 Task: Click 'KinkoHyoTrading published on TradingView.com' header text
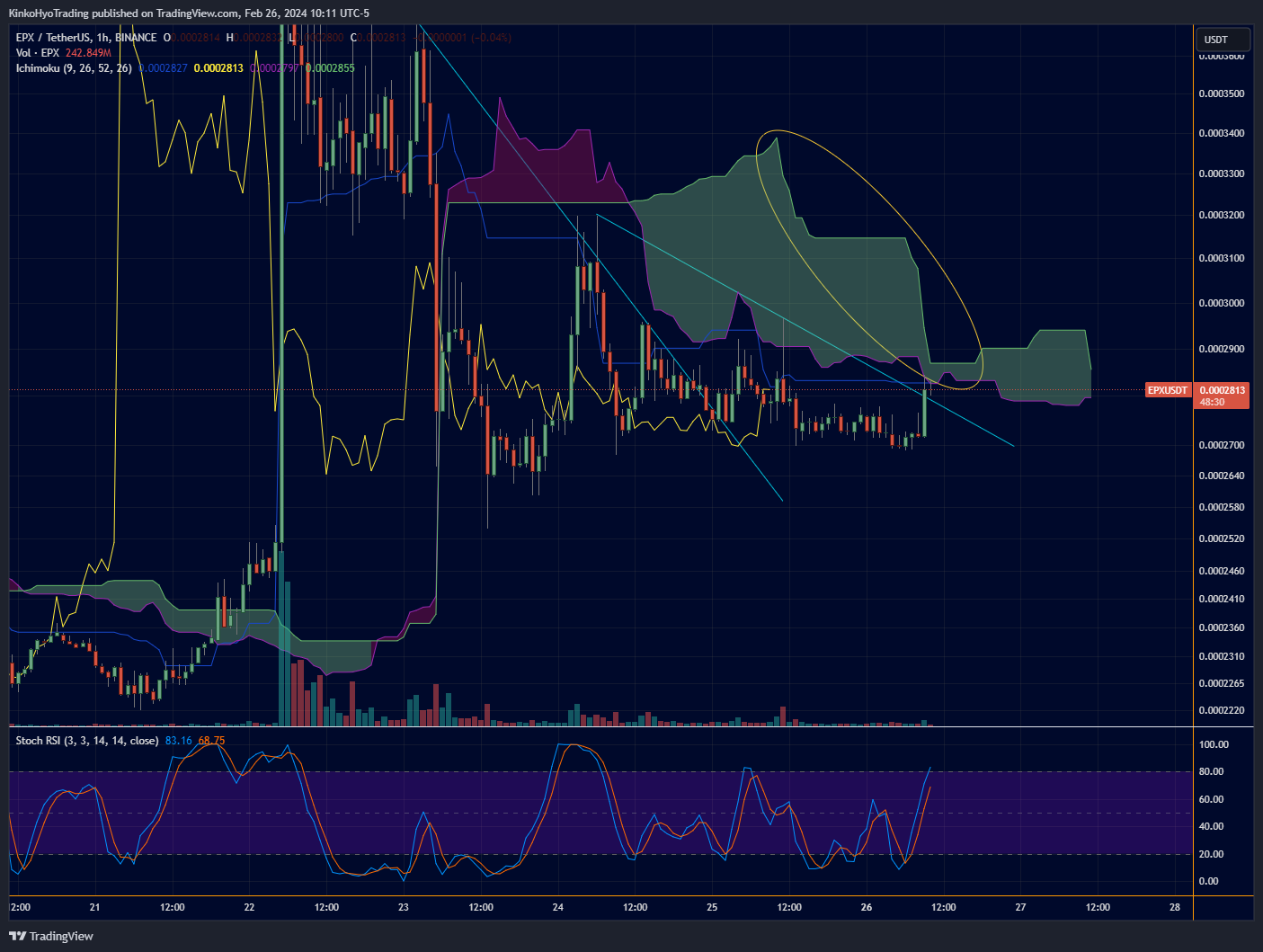[x=125, y=13]
